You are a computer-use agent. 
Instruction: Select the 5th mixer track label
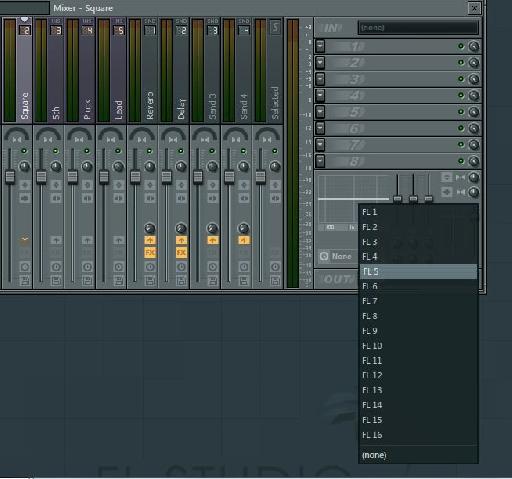56,113
